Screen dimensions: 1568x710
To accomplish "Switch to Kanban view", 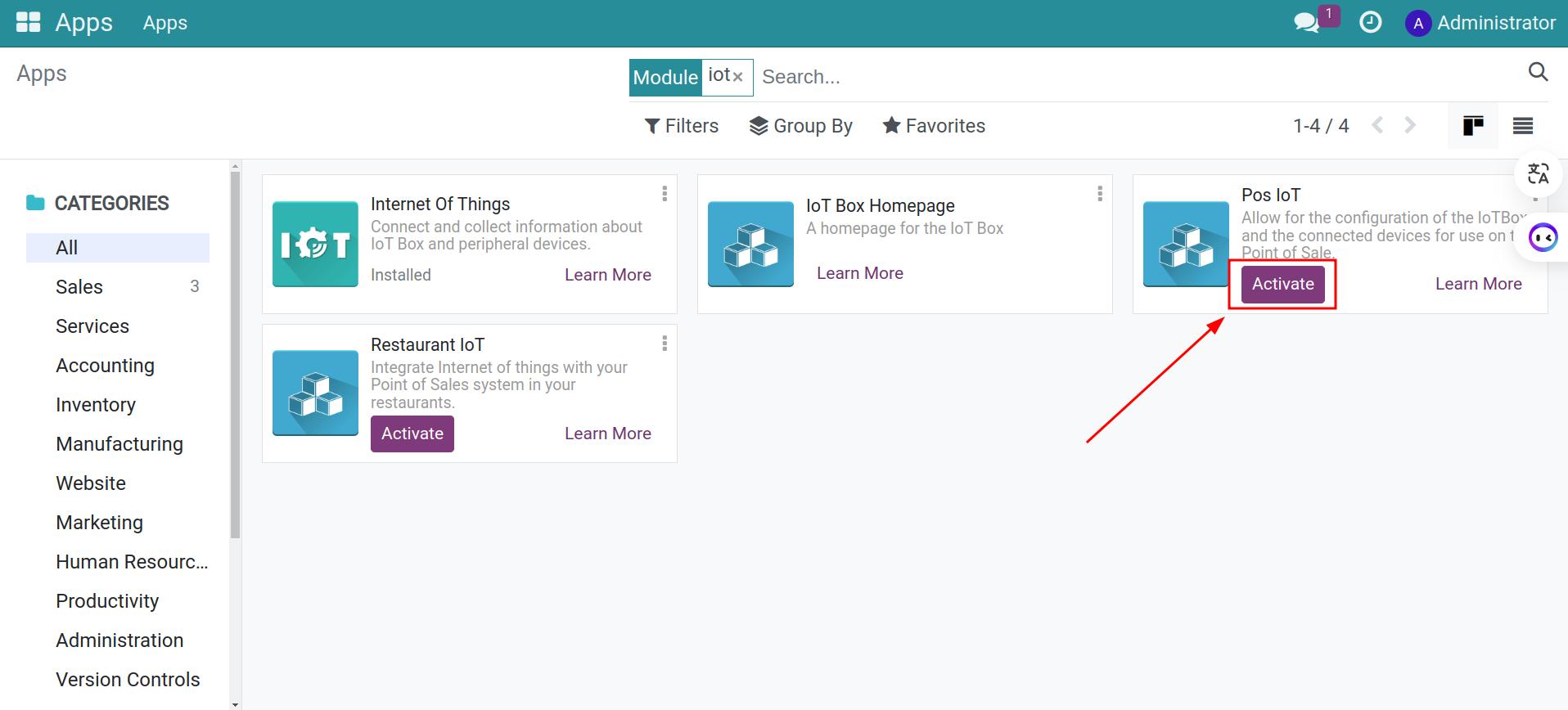I will coord(1473,126).
